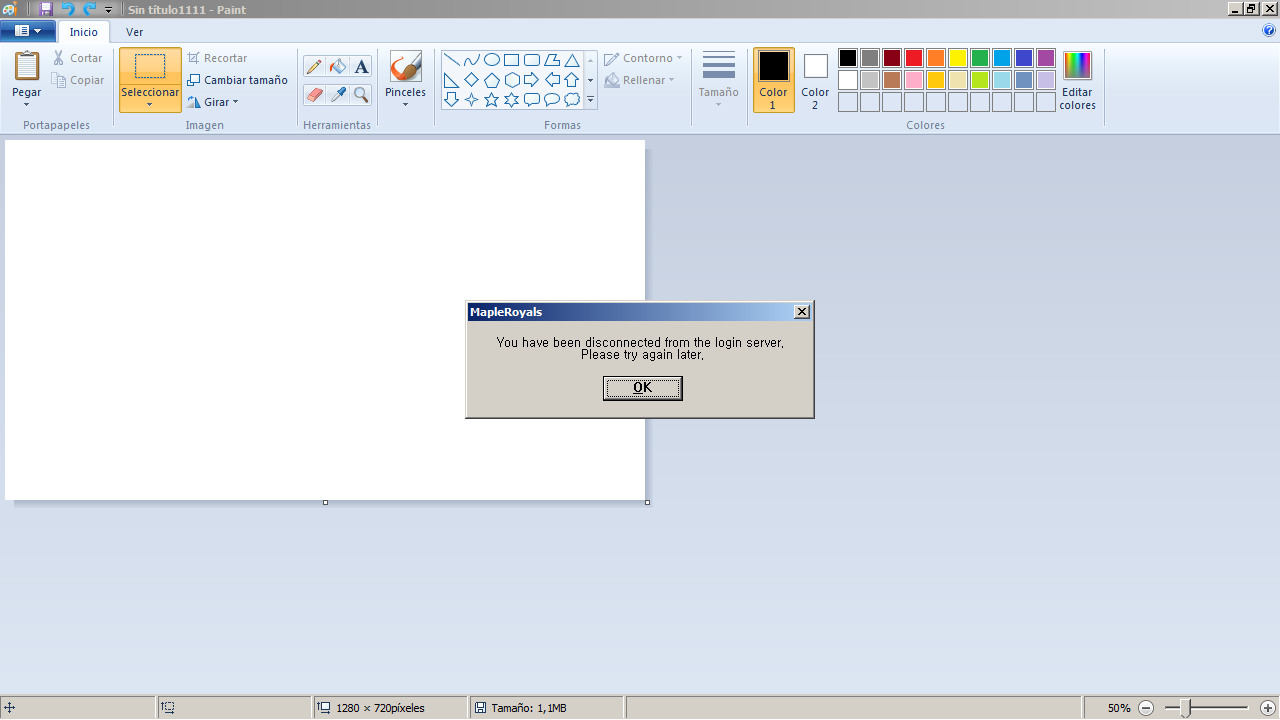This screenshot has width=1280, height=720.
Task: Pick the red color swatch
Action: coord(914,58)
